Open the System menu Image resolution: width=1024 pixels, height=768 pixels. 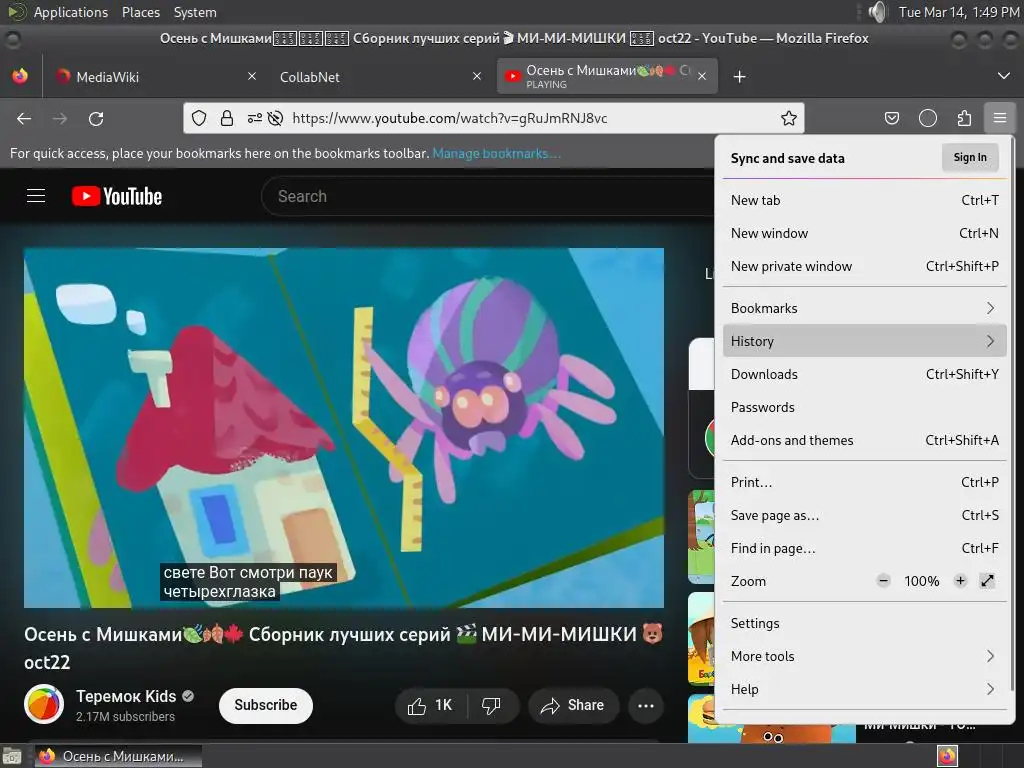coord(195,12)
